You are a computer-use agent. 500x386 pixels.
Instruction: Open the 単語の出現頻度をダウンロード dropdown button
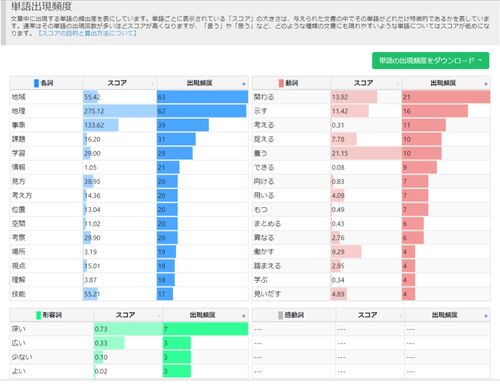[430, 61]
